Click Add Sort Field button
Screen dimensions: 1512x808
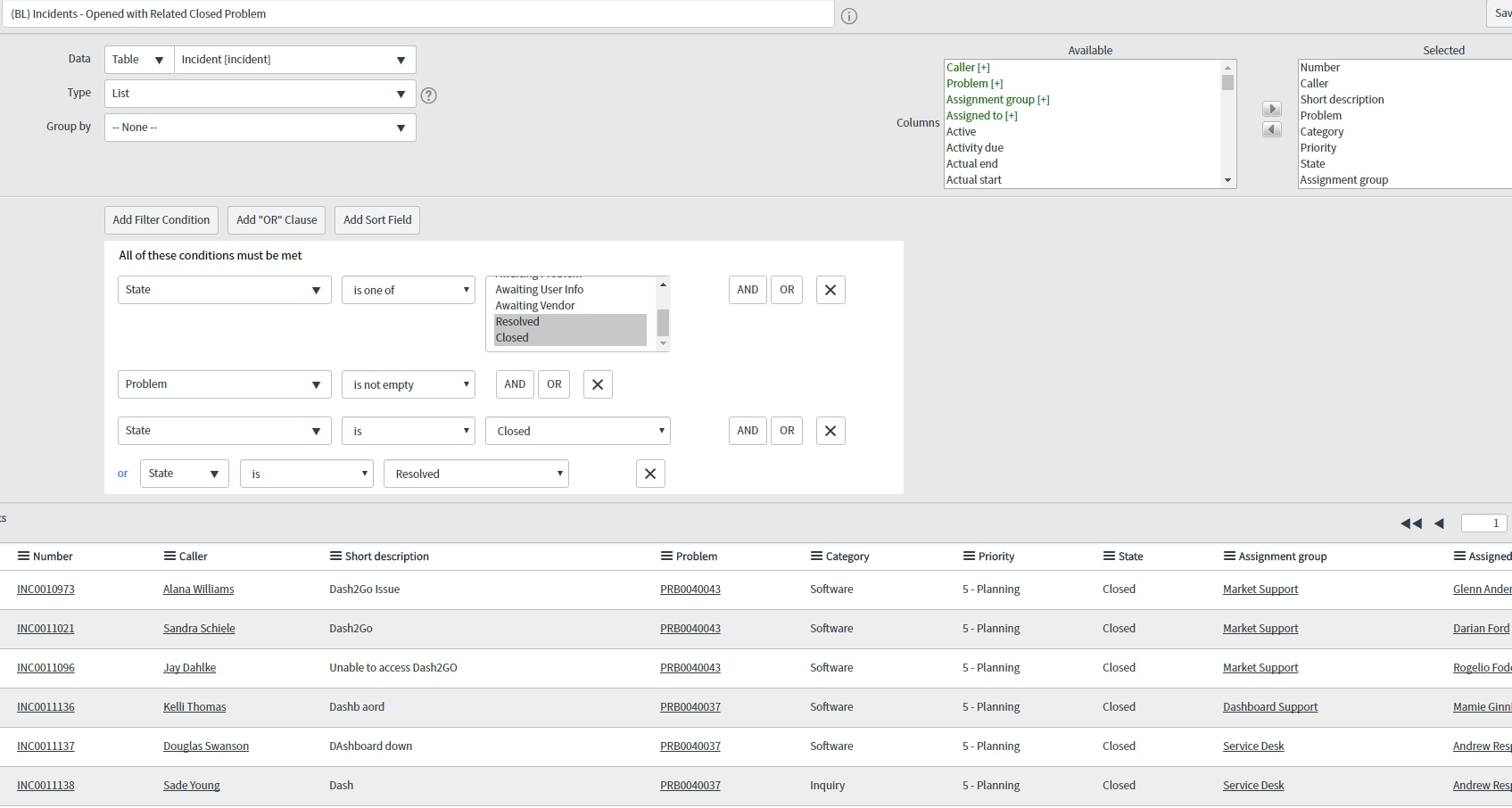click(377, 220)
